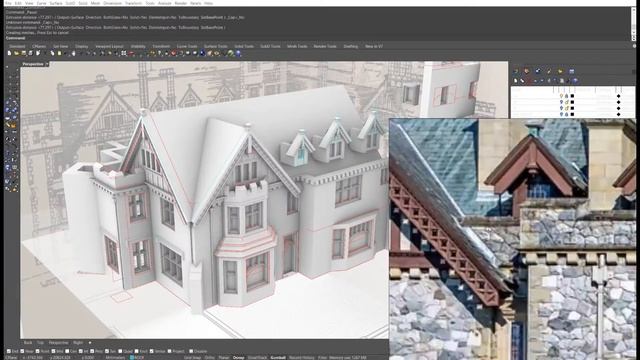Open the Millimeters units status bar menu

click(x=116, y=358)
